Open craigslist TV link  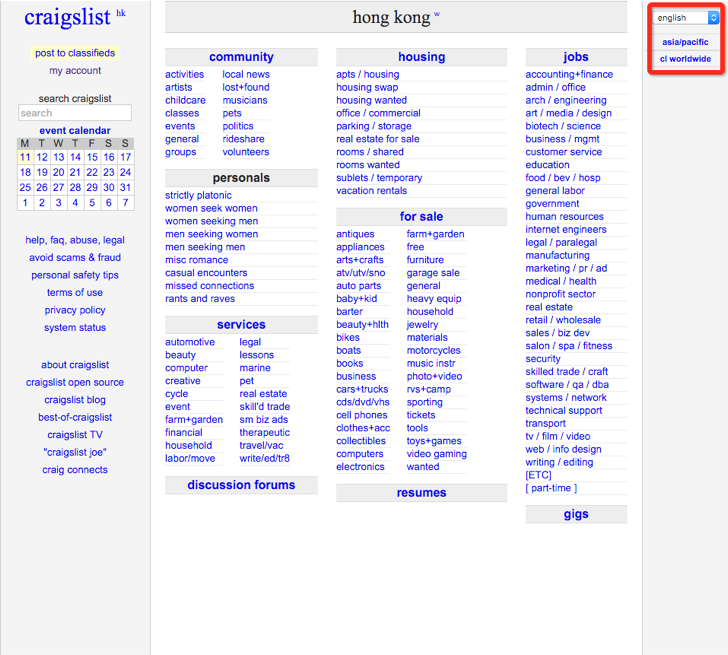point(75,435)
